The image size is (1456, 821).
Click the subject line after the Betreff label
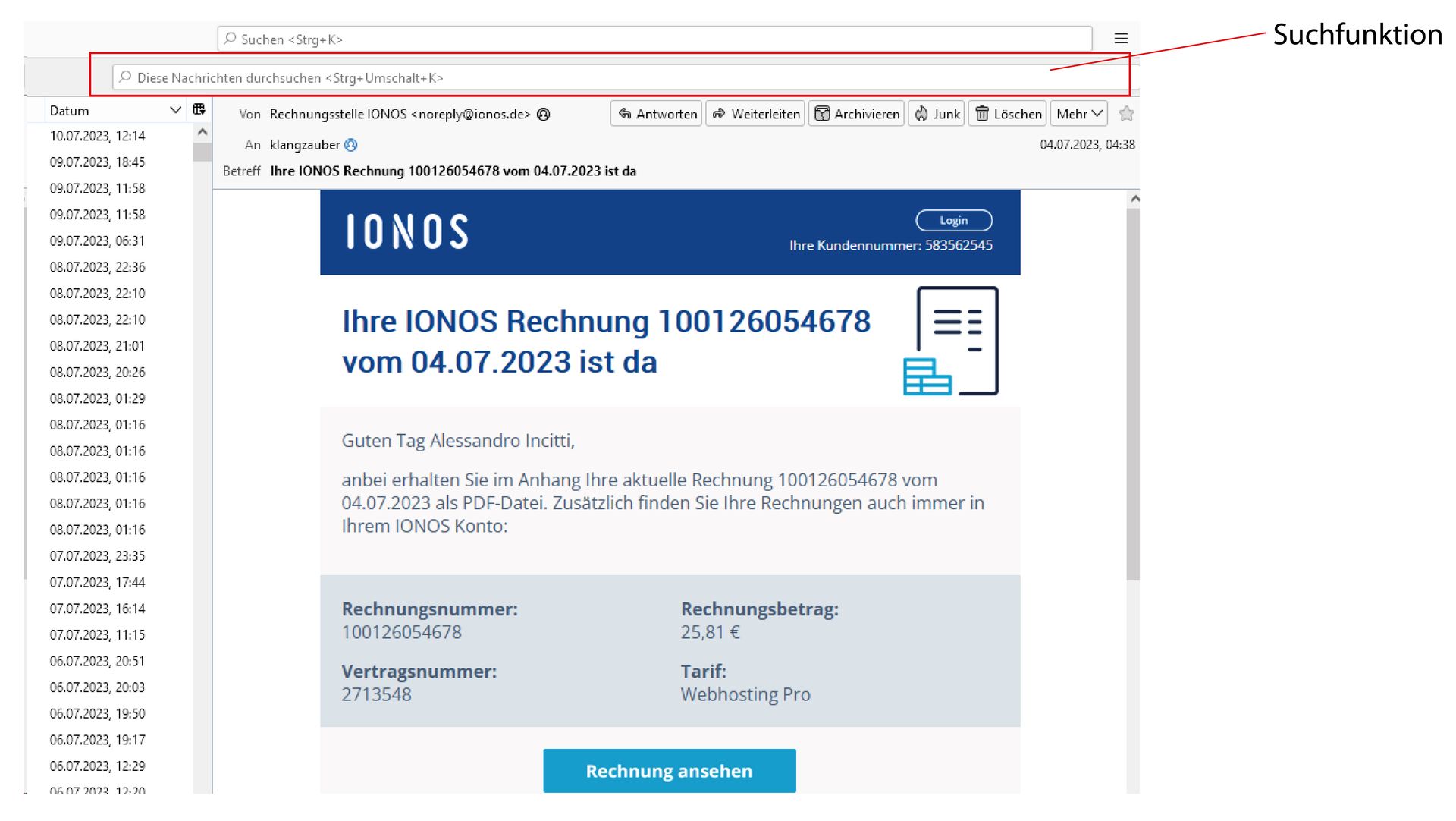coord(453,171)
